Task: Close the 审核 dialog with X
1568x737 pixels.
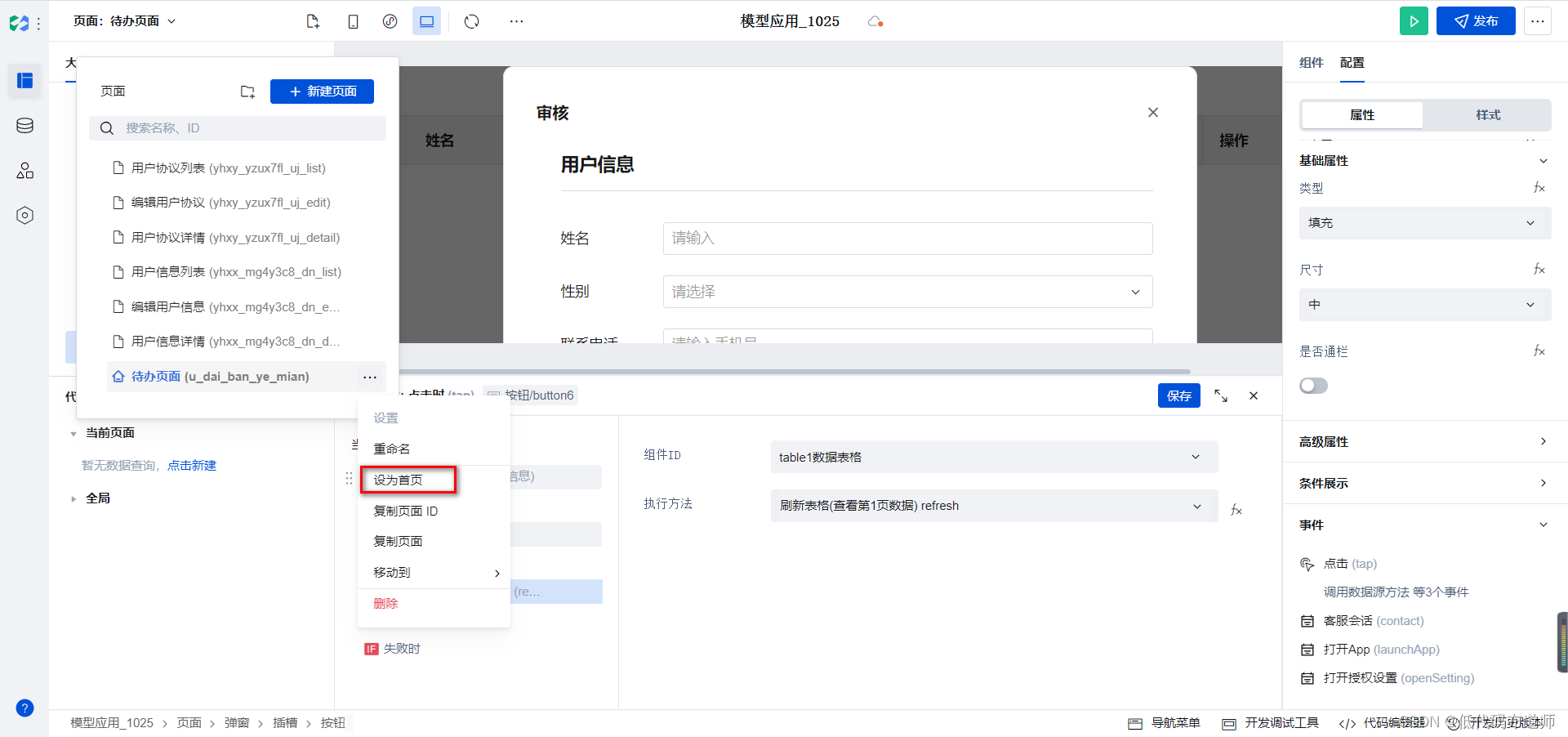Action: pos(1153,113)
